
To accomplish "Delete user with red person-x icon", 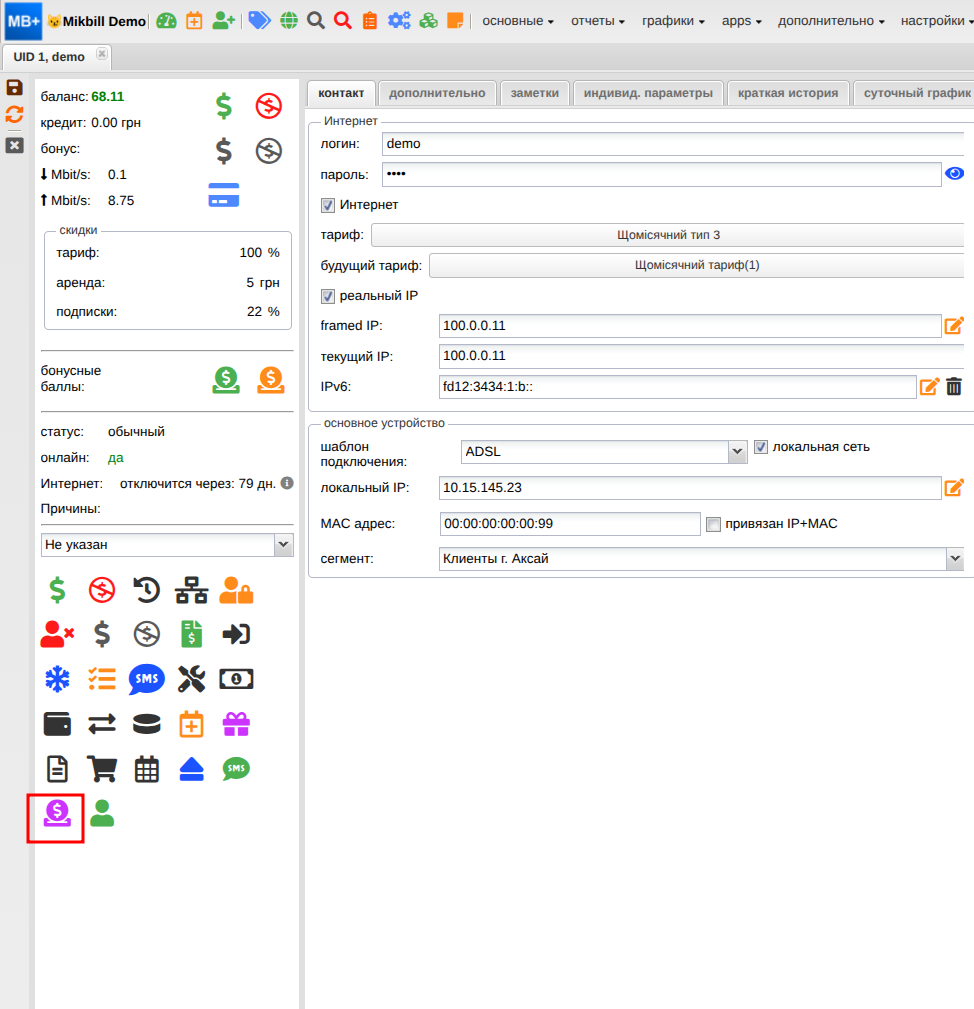I will (57, 634).
